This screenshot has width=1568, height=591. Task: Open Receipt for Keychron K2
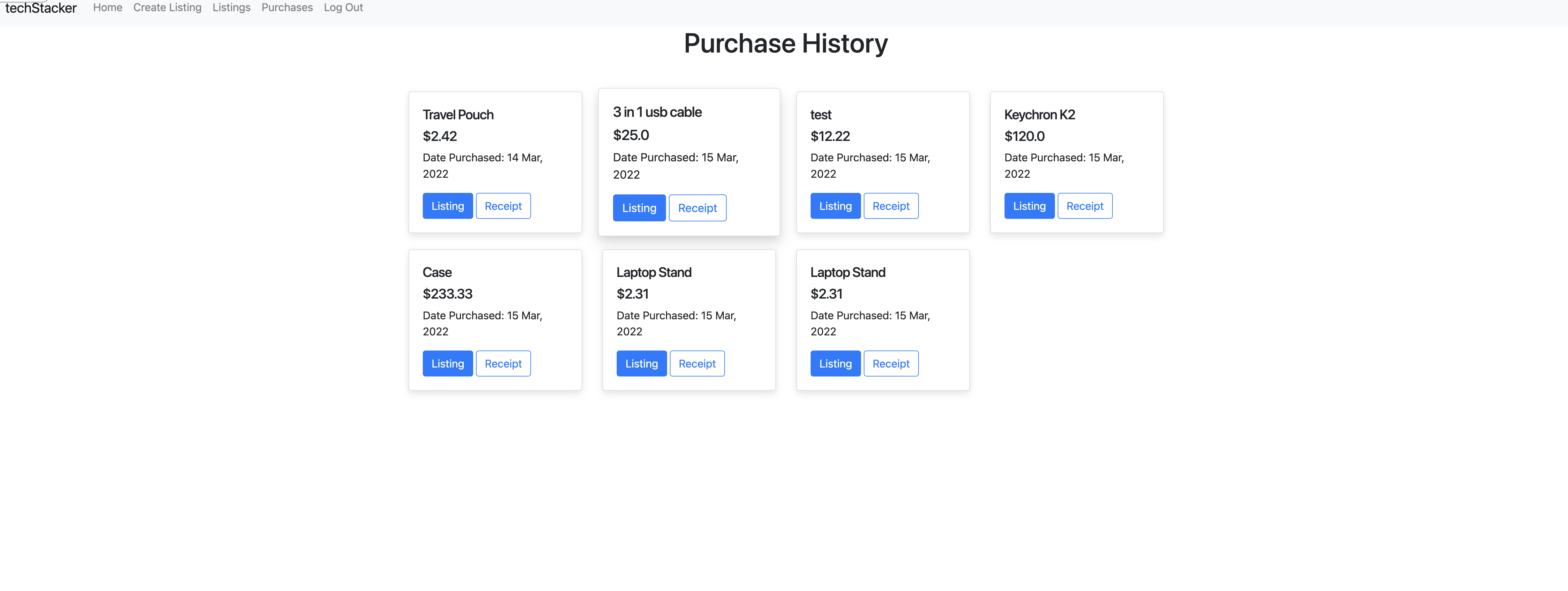tap(1084, 206)
